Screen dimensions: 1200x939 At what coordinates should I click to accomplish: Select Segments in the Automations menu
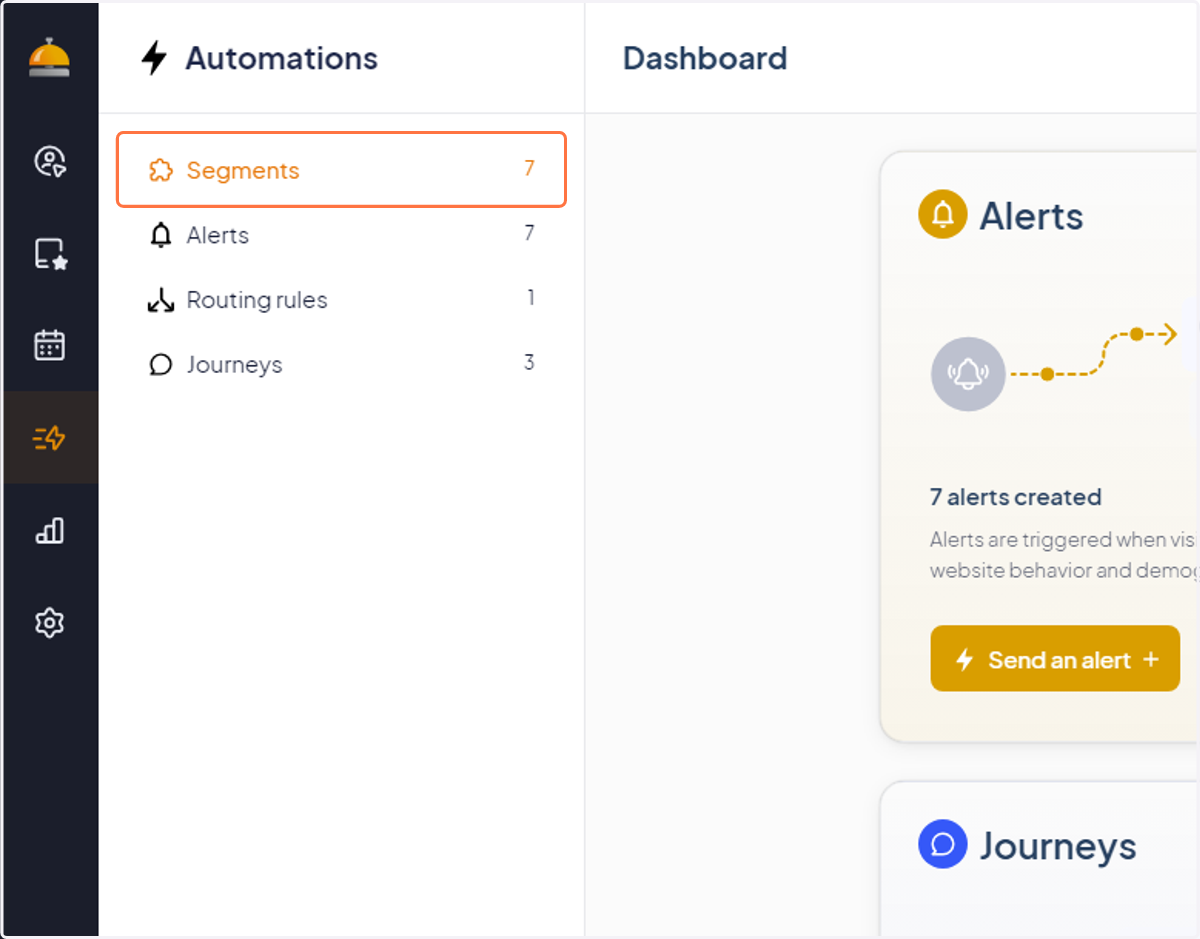342,170
